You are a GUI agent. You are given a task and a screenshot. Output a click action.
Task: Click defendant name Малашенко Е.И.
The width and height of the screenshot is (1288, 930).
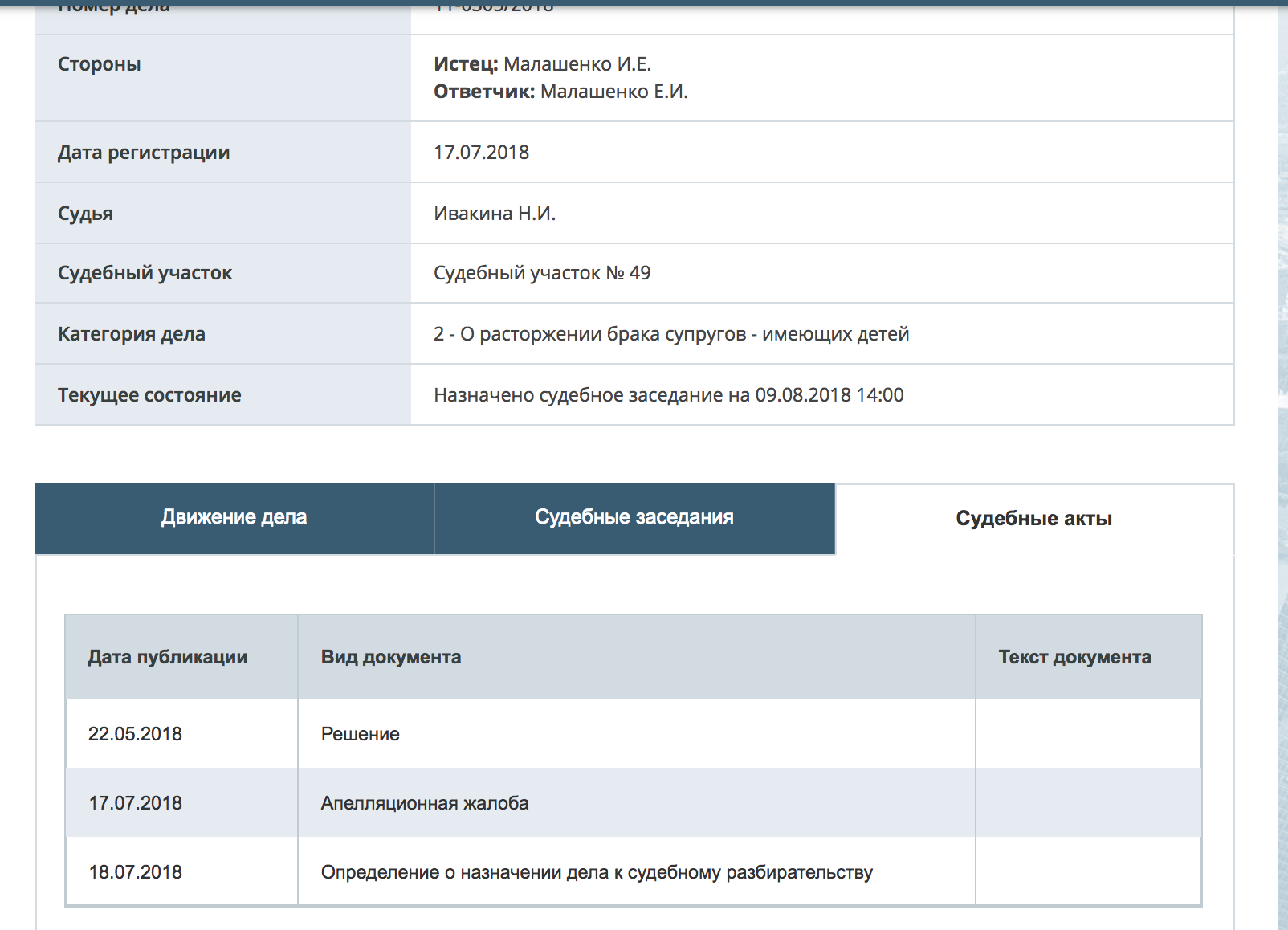pyautogui.click(x=613, y=92)
